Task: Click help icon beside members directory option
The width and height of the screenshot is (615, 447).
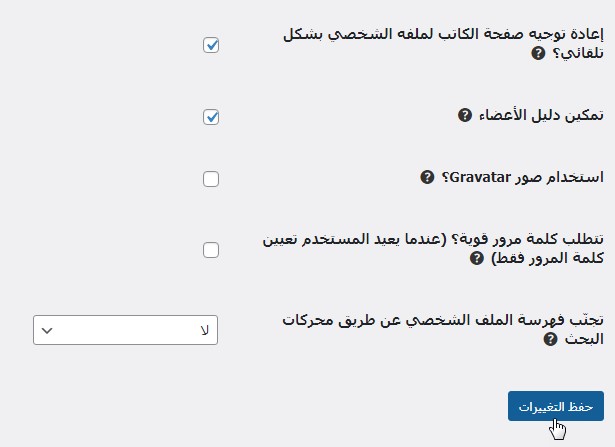Action: 464,116
